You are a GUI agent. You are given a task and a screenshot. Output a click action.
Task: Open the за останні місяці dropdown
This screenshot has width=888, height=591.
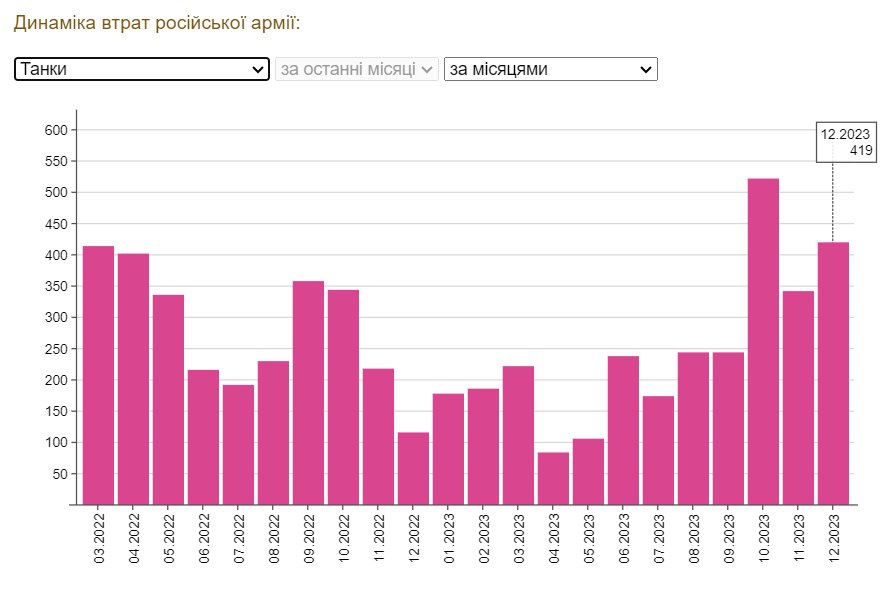pyautogui.click(x=357, y=69)
